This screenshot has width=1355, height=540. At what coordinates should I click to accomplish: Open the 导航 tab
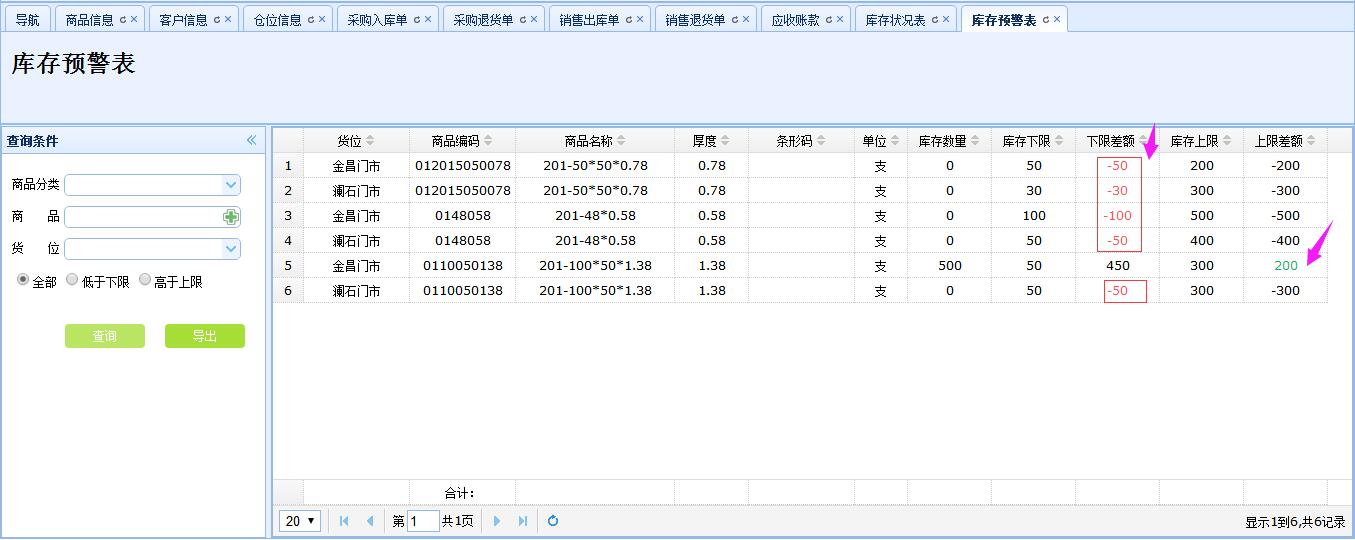[x=27, y=20]
